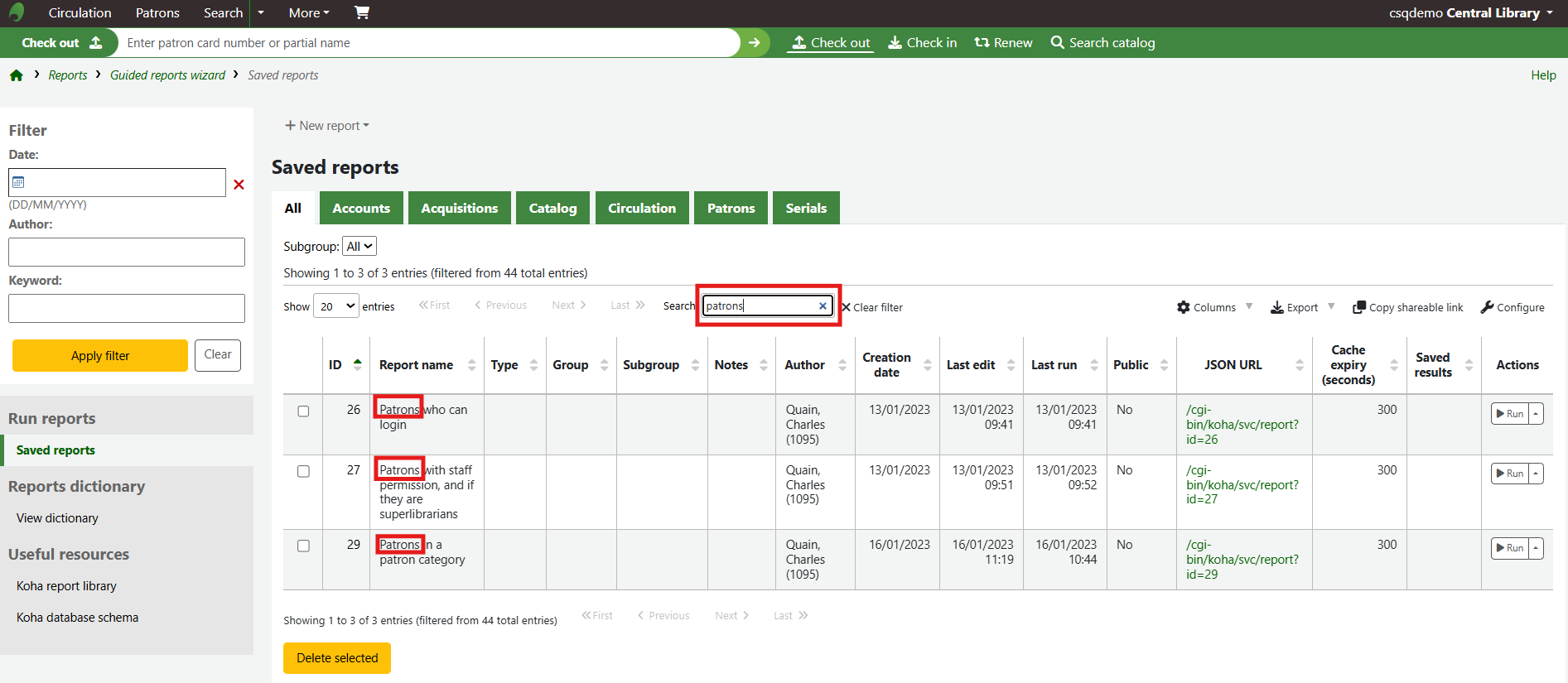Open Columns gear settings
The height and width of the screenshot is (683, 1568).
tap(1184, 307)
